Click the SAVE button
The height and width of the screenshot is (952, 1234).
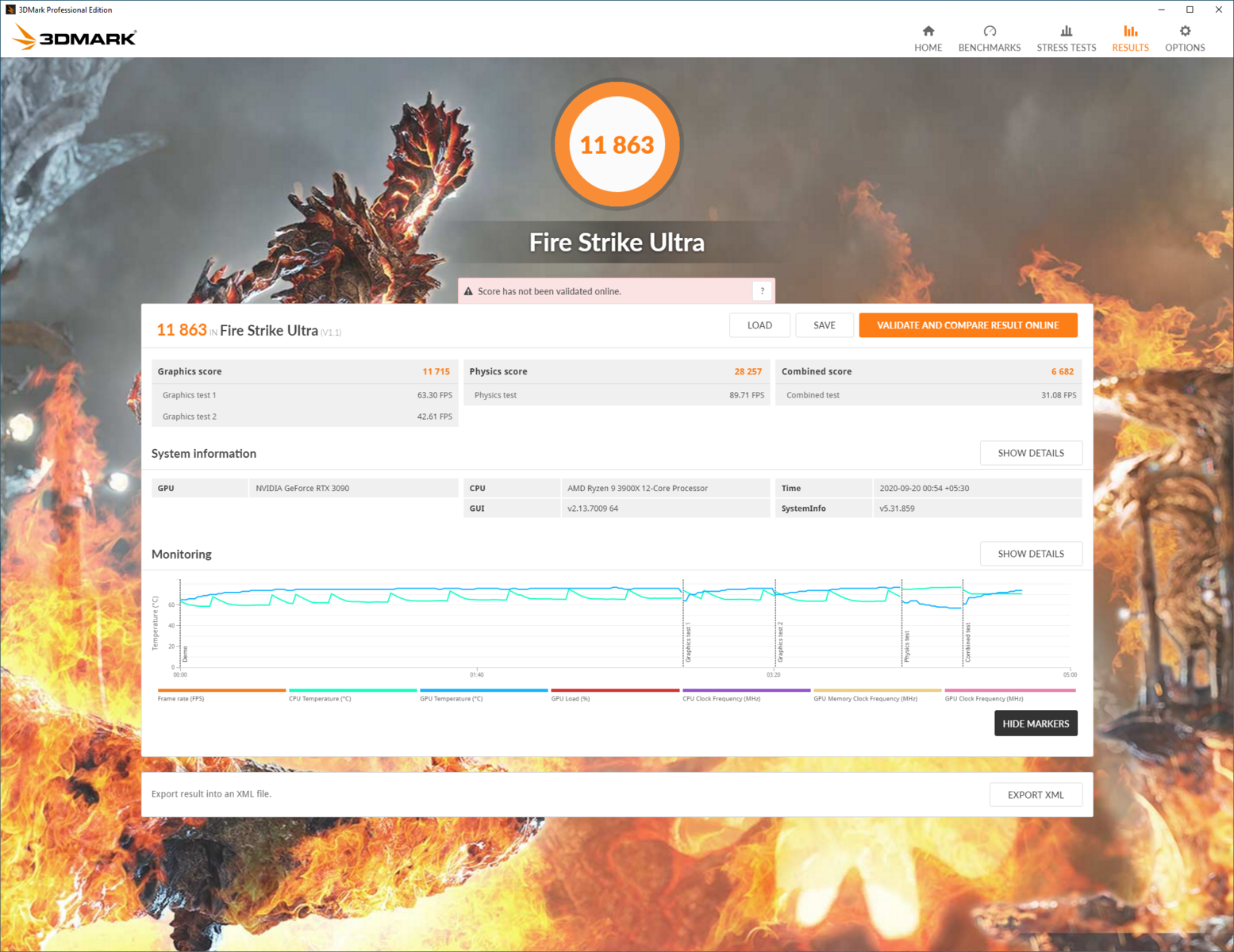coord(825,325)
